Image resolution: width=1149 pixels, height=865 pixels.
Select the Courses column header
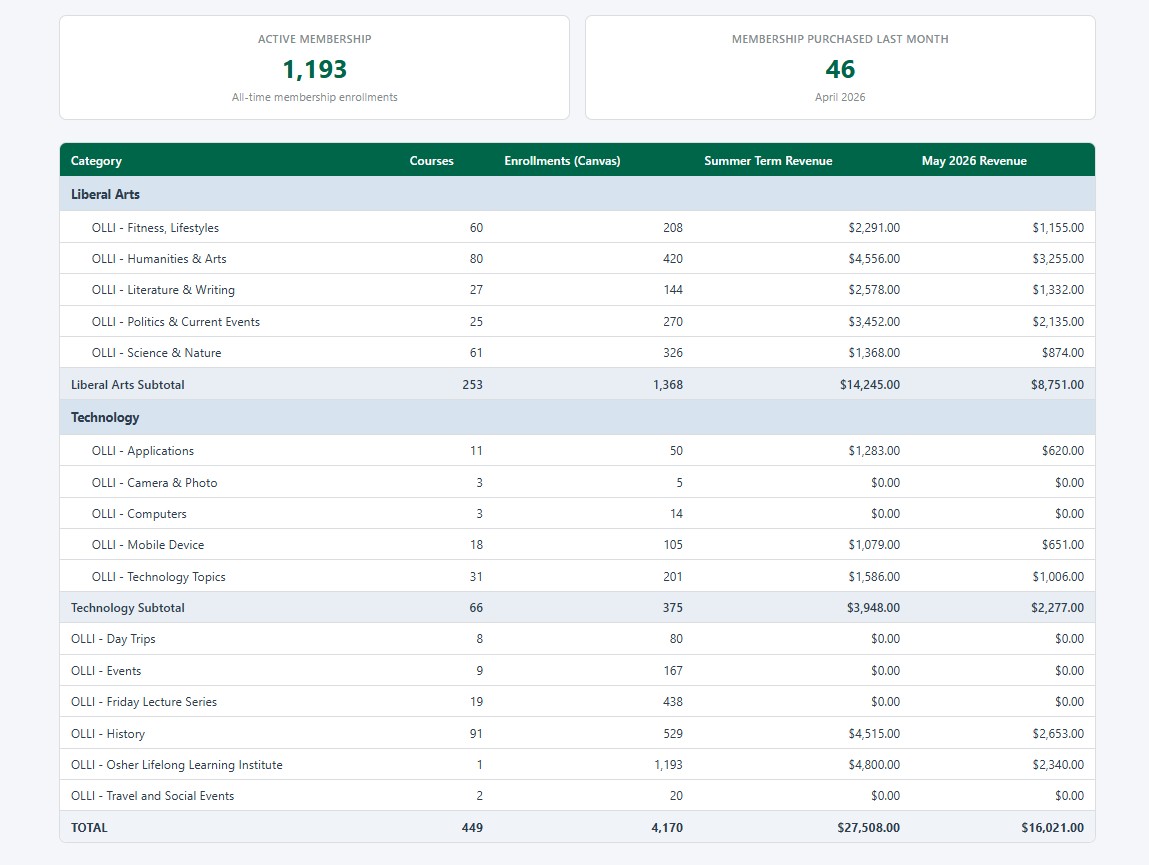tap(431, 161)
